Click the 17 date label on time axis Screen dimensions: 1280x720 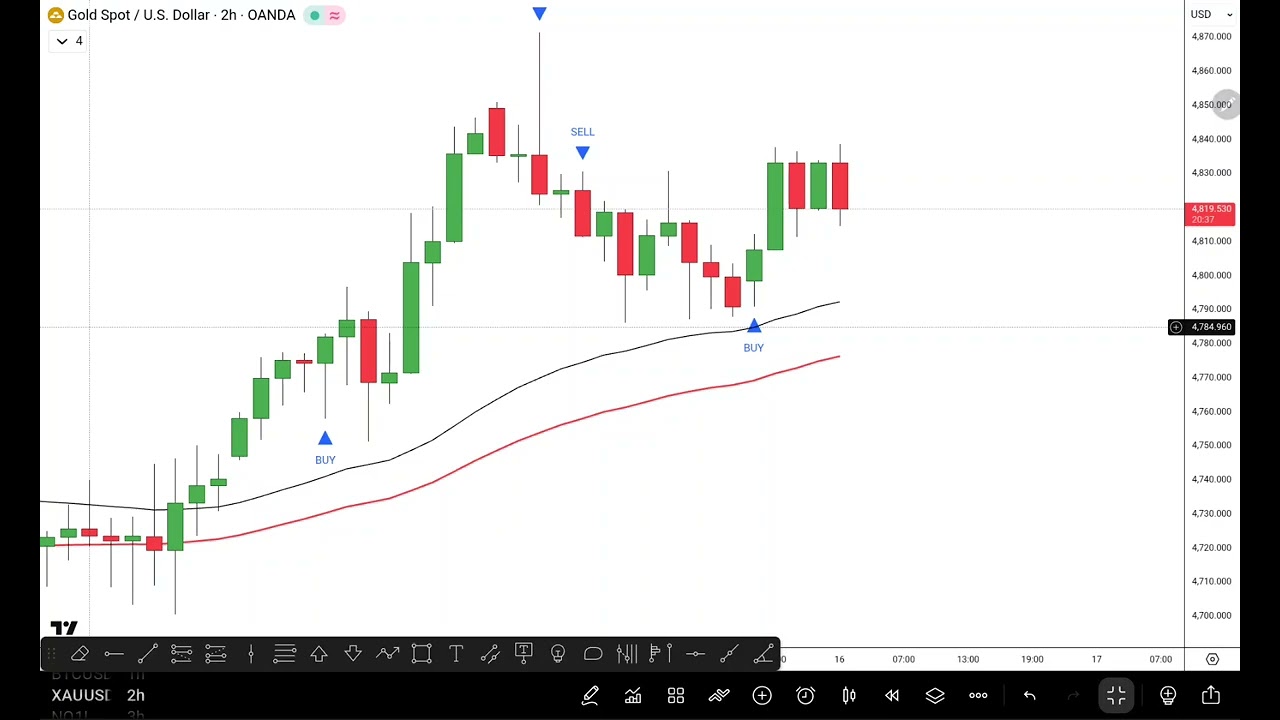tap(1097, 659)
